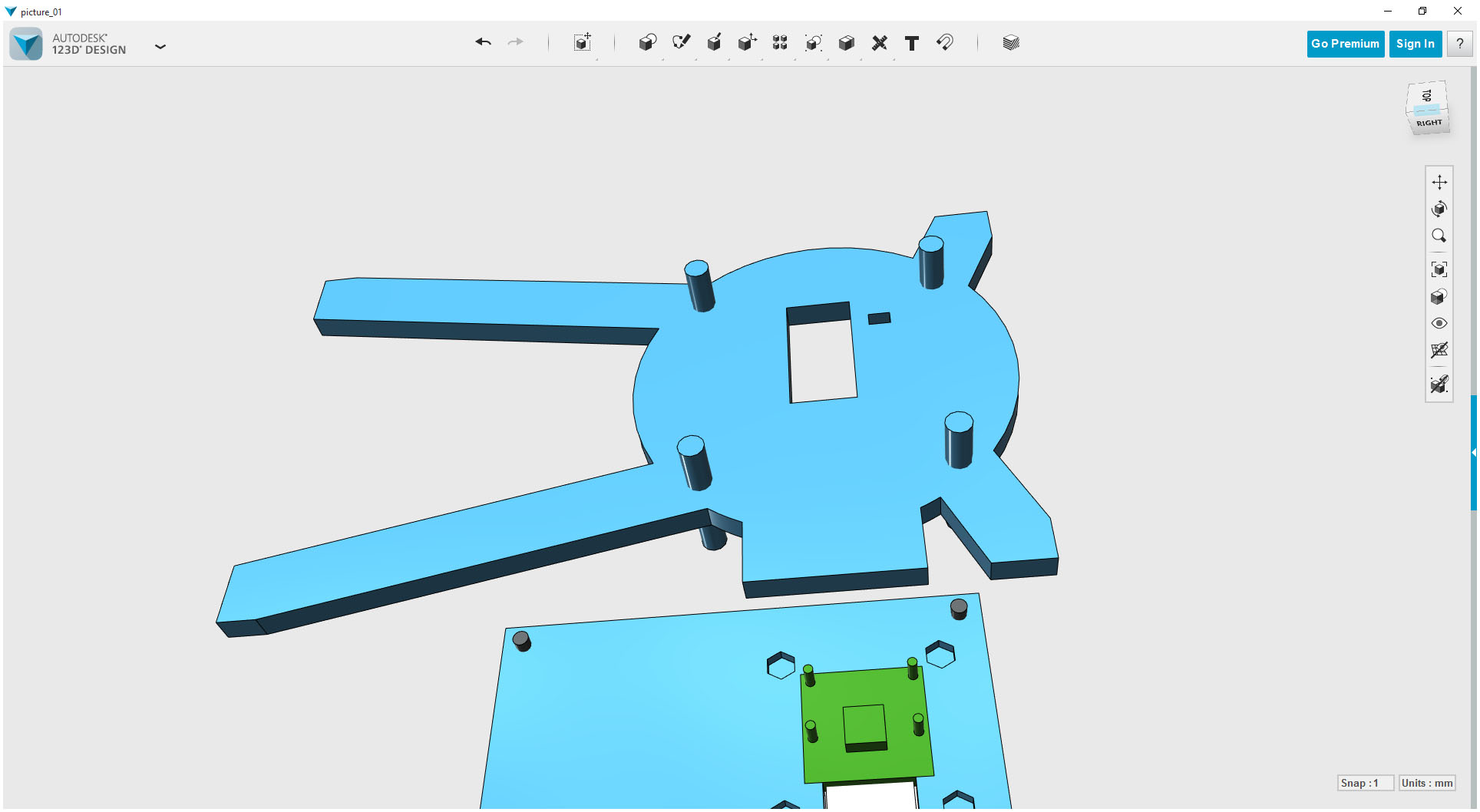The height and width of the screenshot is (812, 1480).
Task: Open the main 123D Design menu
Action: [160, 47]
